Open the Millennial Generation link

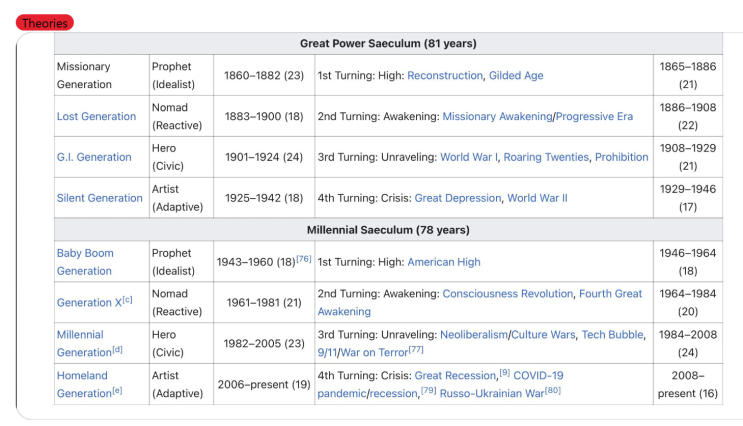(84, 344)
